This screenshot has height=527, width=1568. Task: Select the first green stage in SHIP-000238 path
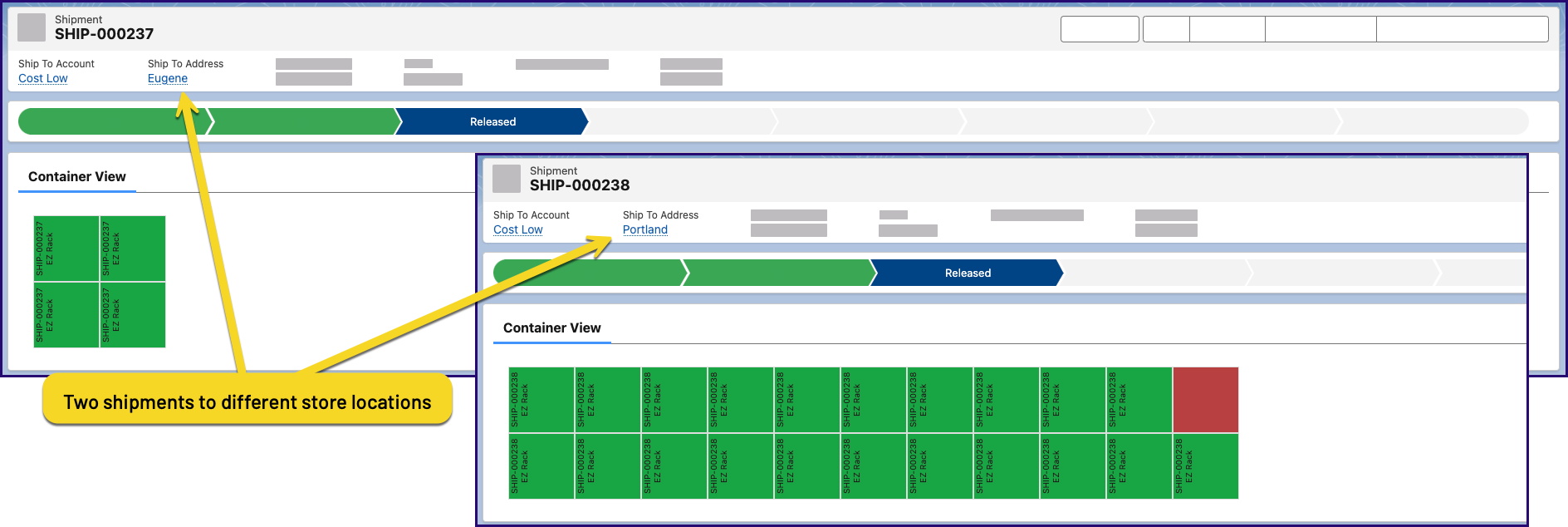coord(588,273)
